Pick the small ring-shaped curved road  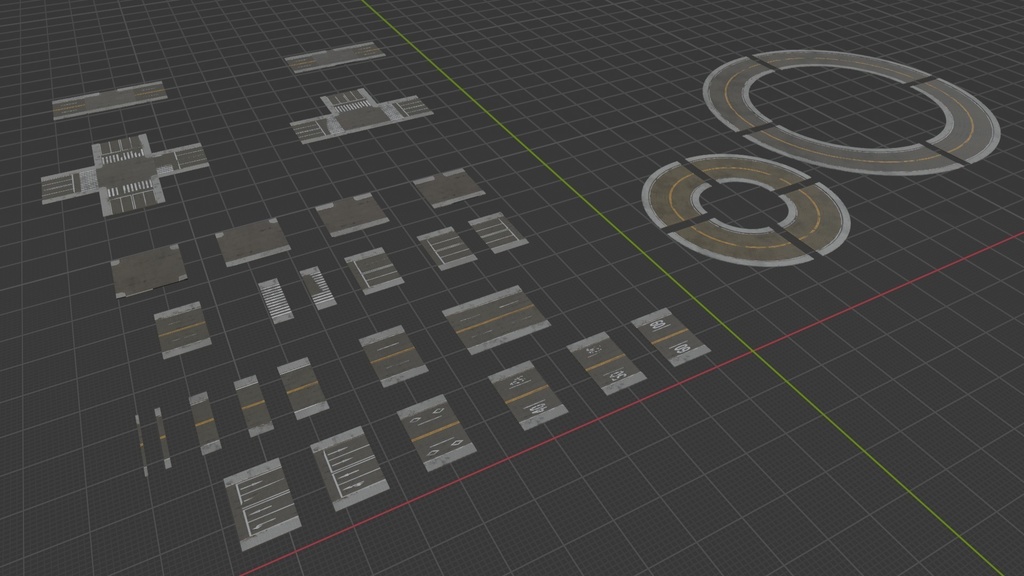[746, 210]
